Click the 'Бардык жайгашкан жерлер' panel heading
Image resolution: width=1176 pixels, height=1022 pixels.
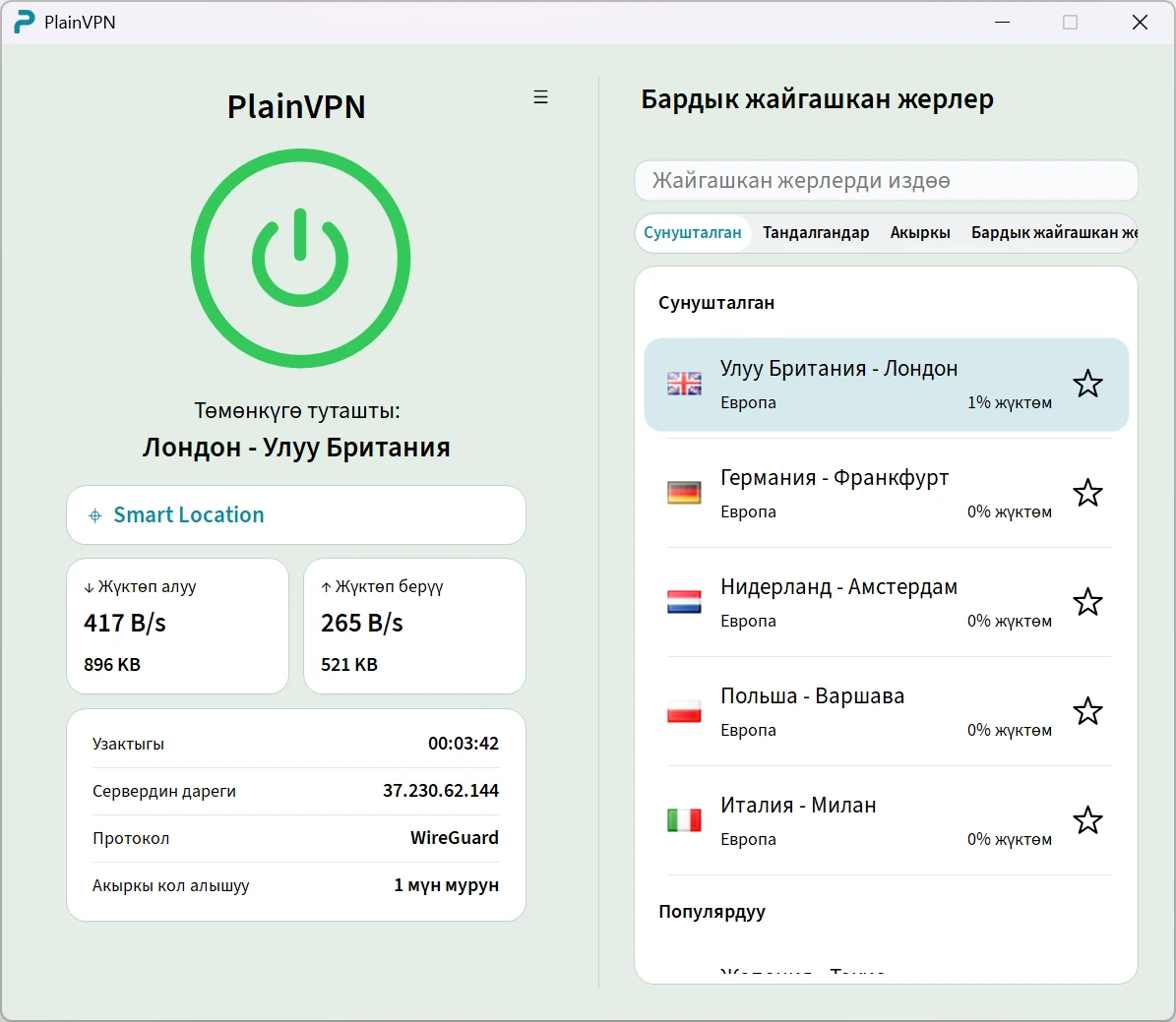click(817, 99)
